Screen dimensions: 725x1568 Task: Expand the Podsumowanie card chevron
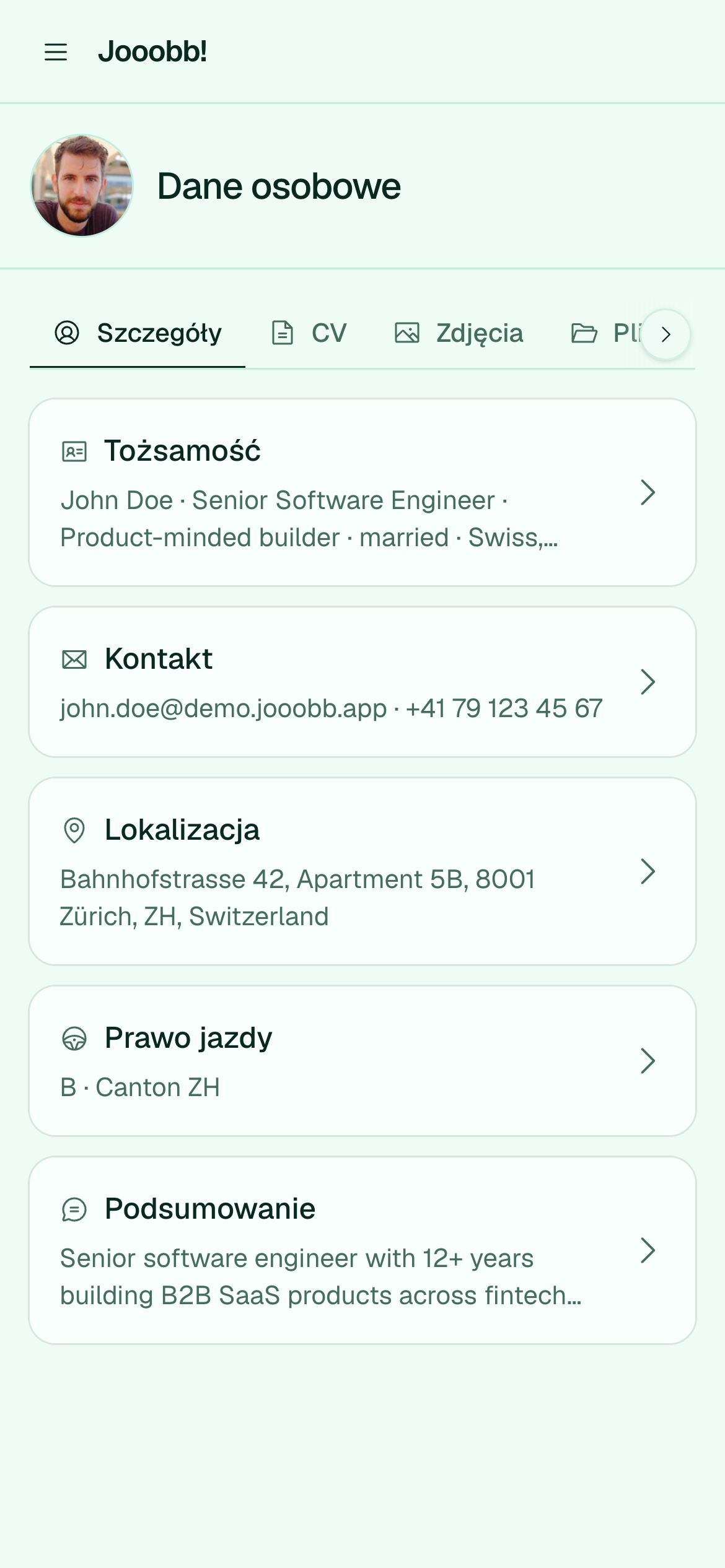click(648, 1250)
